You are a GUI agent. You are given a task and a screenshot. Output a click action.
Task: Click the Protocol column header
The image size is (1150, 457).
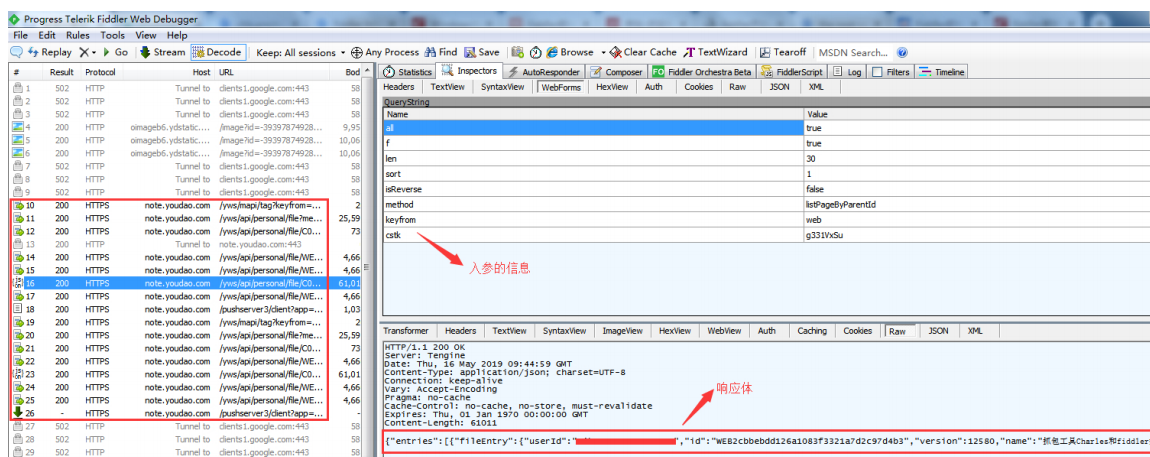(x=100, y=72)
